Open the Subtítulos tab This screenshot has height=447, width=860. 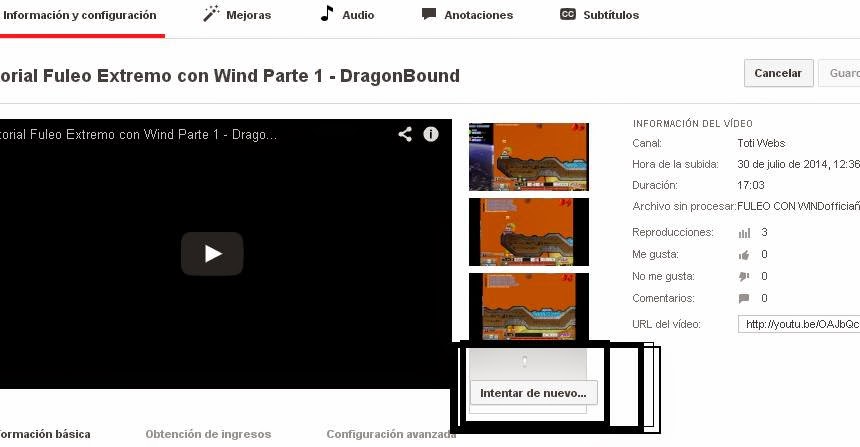click(x=599, y=15)
